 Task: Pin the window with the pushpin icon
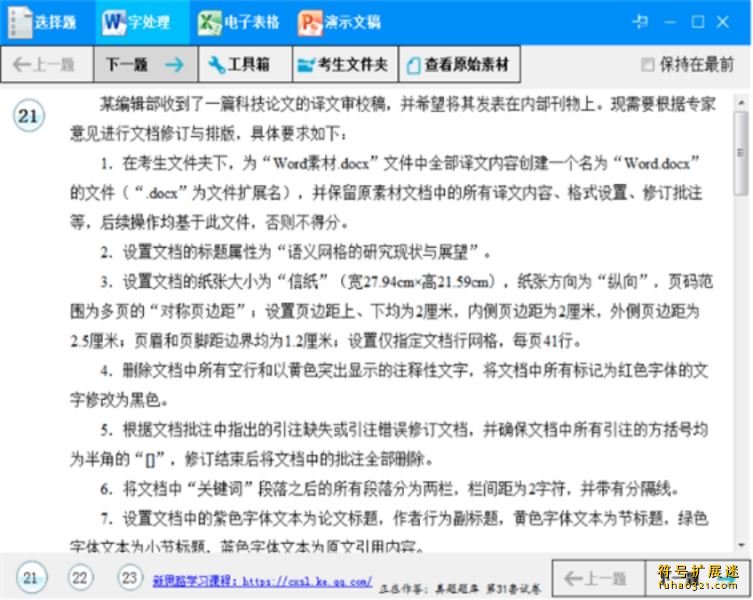pyautogui.click(x=640, y=22)
